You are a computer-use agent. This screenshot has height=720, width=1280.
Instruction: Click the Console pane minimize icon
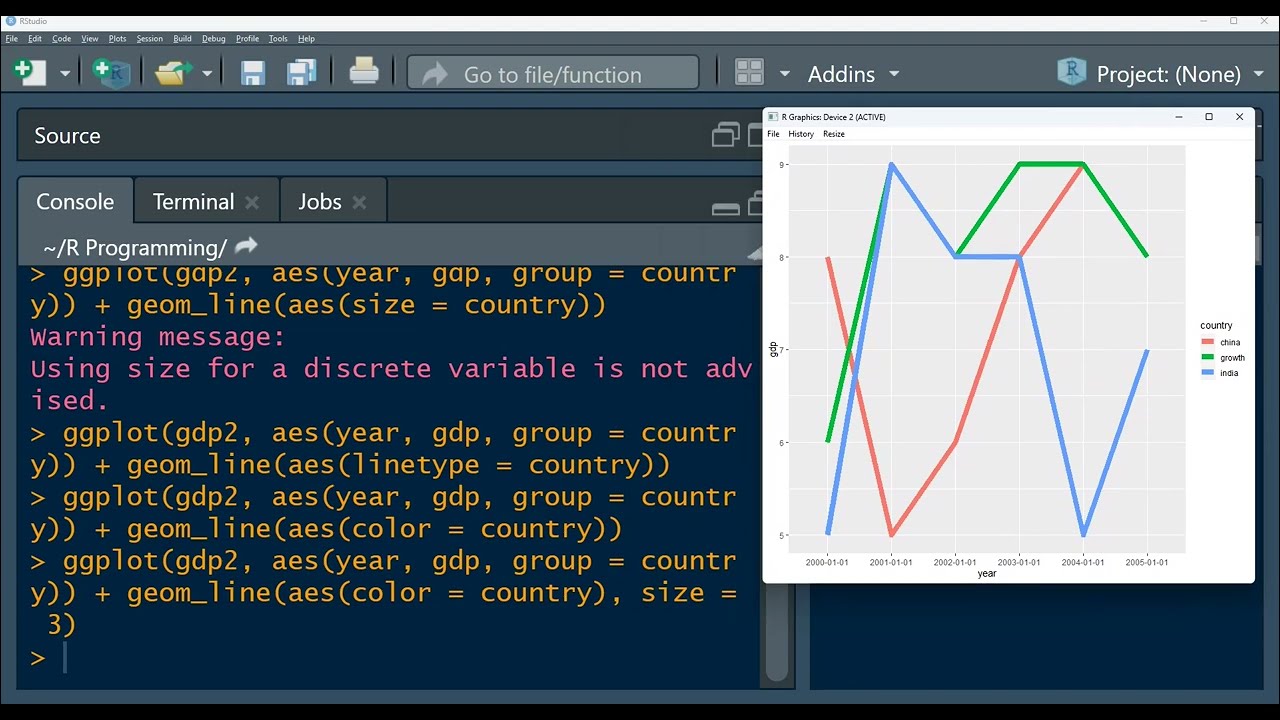pos(726,208)
